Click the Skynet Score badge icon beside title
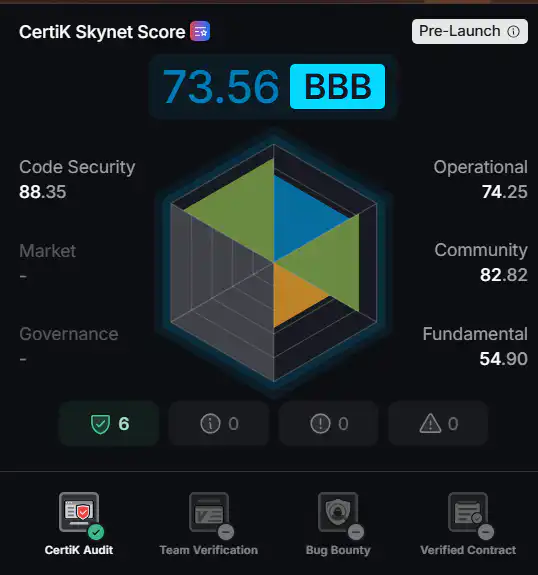 pos(200,31)
